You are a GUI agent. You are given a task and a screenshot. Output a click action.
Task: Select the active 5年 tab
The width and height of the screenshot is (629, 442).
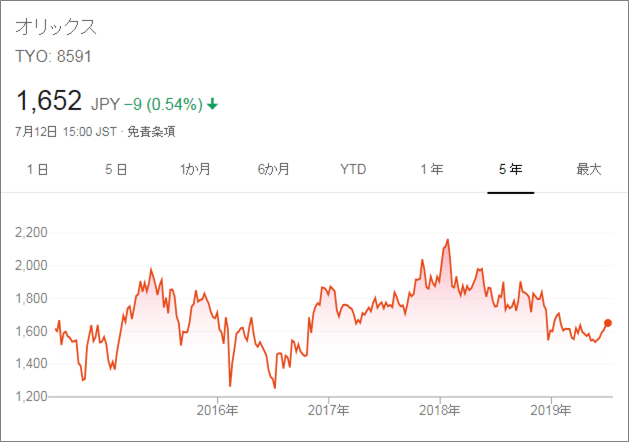511,169
